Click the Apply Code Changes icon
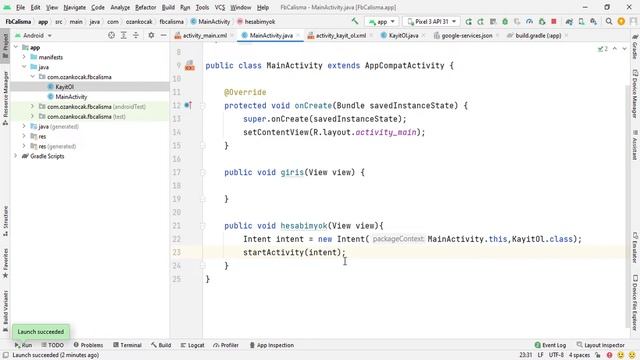The height and width of the screenshot is (360, 640). 493,22
